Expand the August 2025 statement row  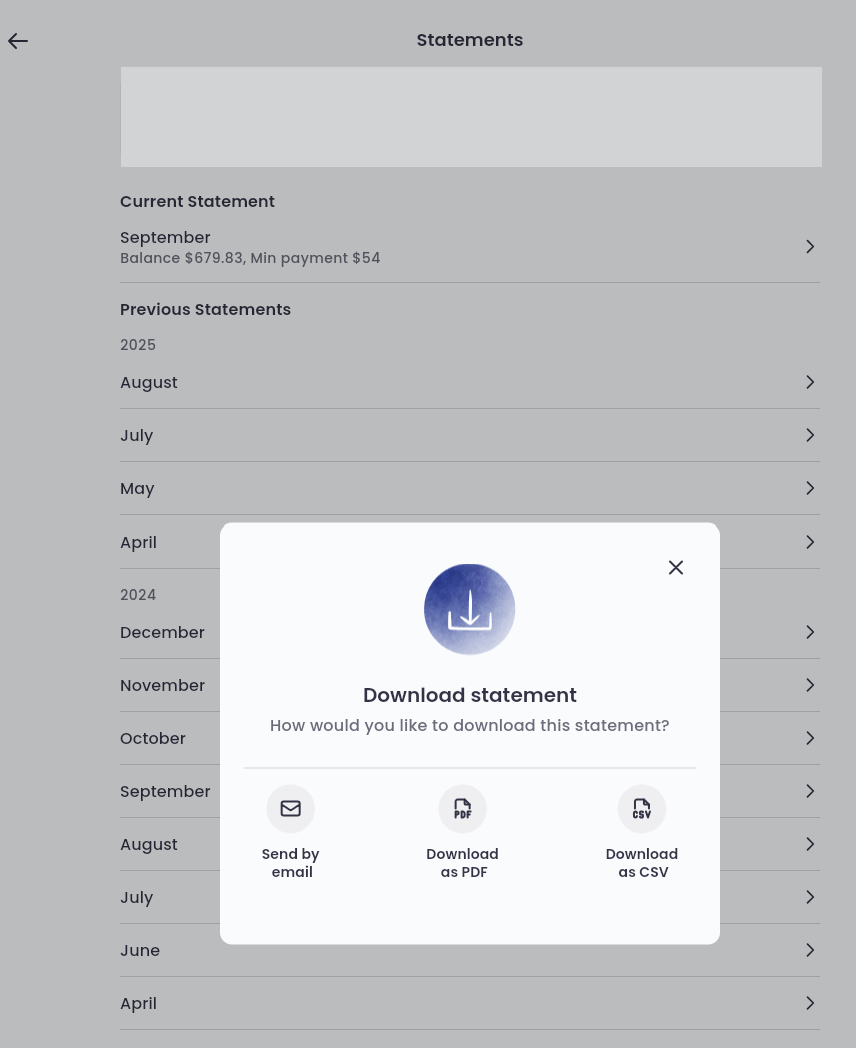point(469,382)
